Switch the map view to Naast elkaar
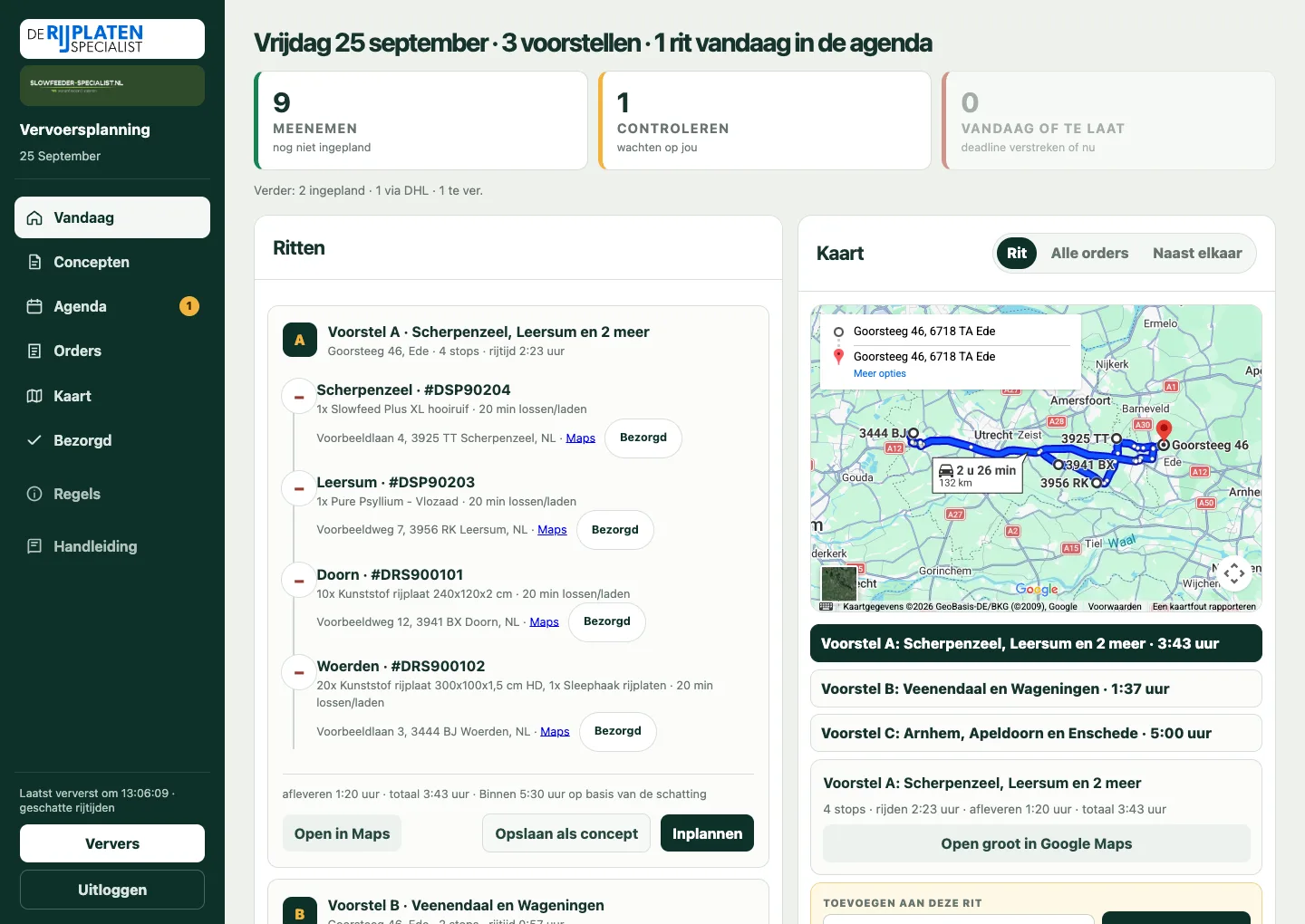Viewport: 1305px width, 924px height. tap(1197, 254)
